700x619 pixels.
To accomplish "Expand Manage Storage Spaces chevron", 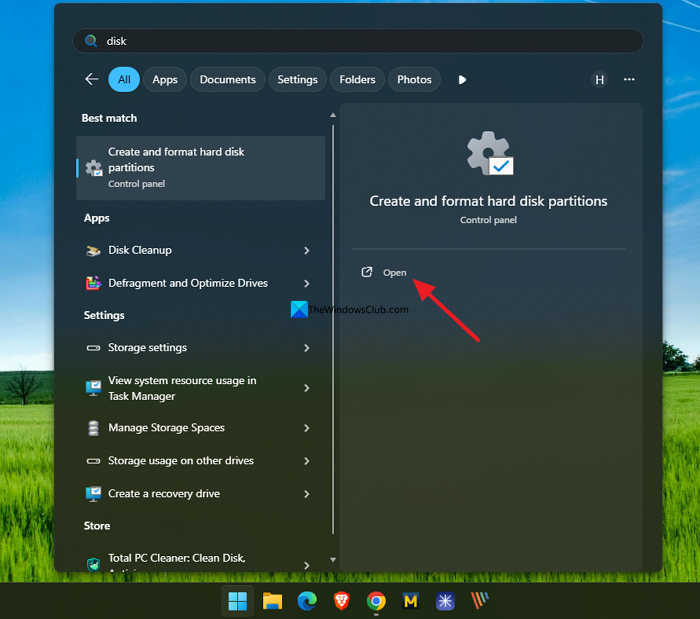I will click(307, 428).
